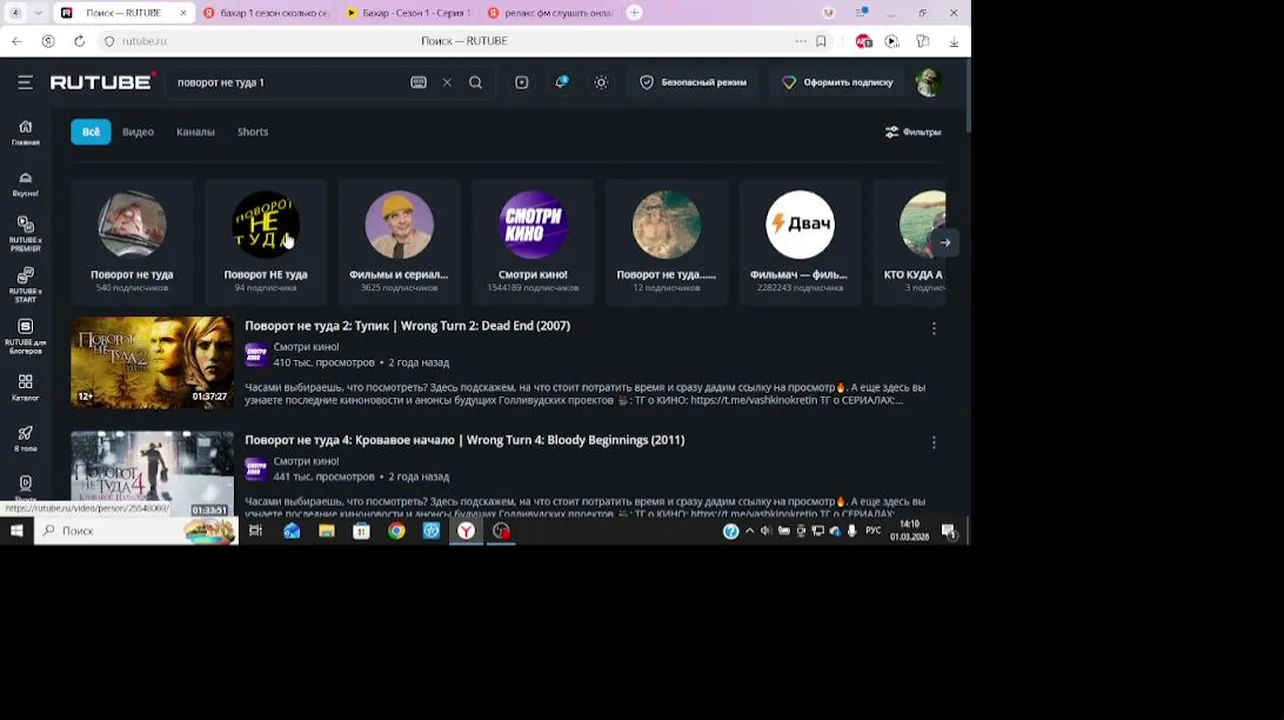Image resolution: width=1284 pixels, height=720 pixels.
Task: Click Оформить подписку button
Action: [838, 83]
